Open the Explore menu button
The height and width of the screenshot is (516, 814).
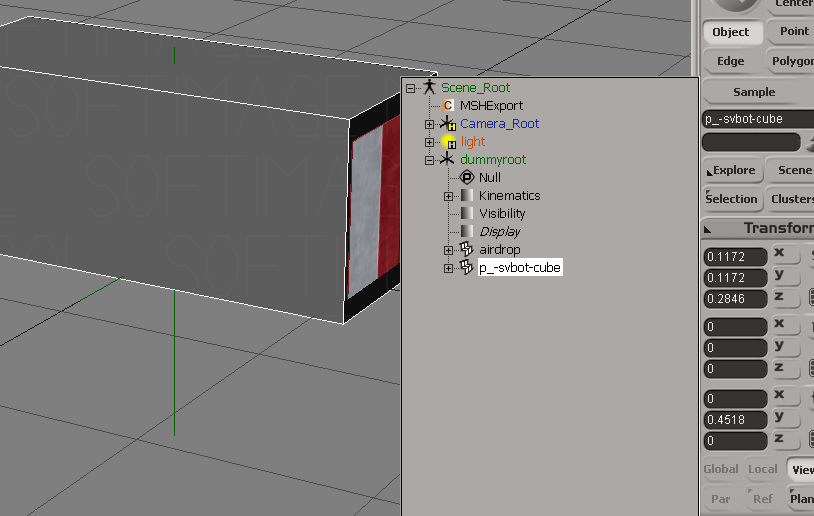(732, 170)
